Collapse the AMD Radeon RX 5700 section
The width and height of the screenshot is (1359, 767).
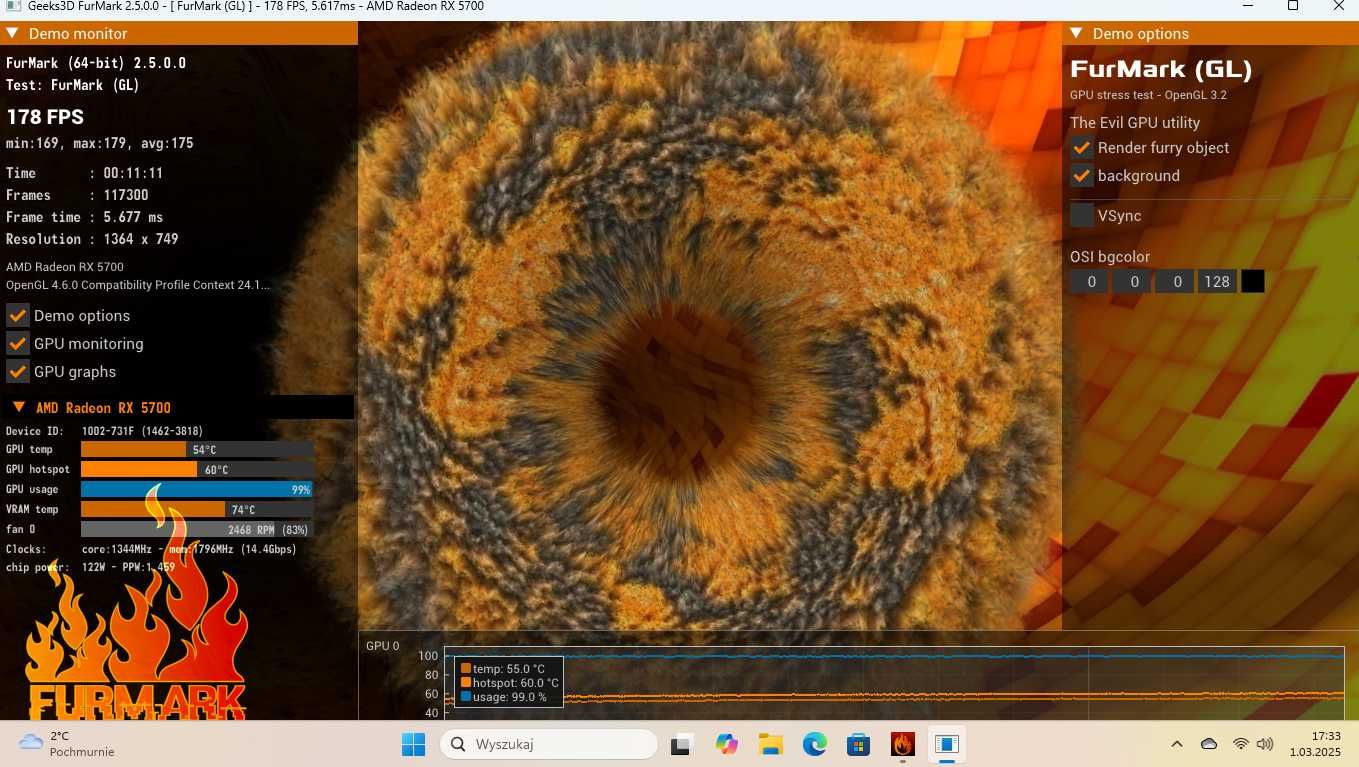[19, 407]
